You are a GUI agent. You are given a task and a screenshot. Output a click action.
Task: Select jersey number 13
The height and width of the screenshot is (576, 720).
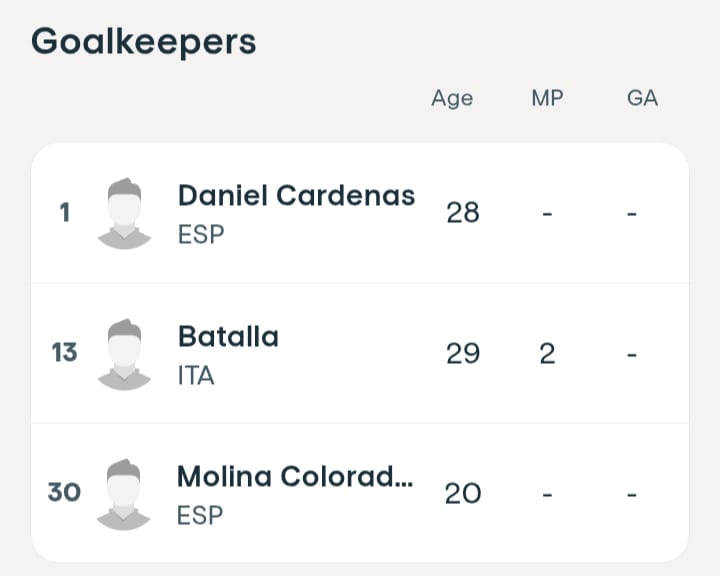[64, 353]
